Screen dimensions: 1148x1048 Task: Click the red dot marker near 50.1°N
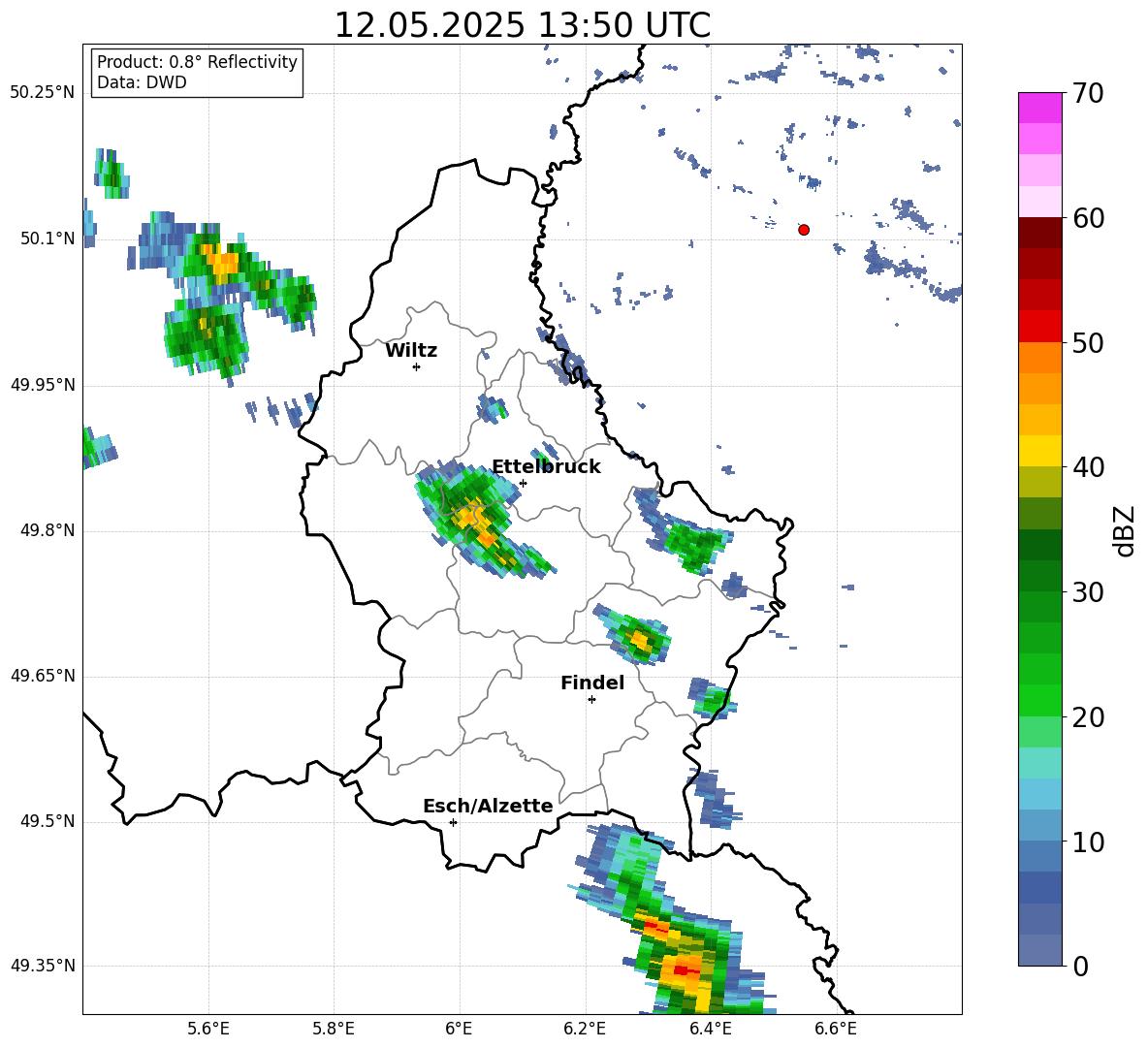pyautogui.click(x=804, y=230)
